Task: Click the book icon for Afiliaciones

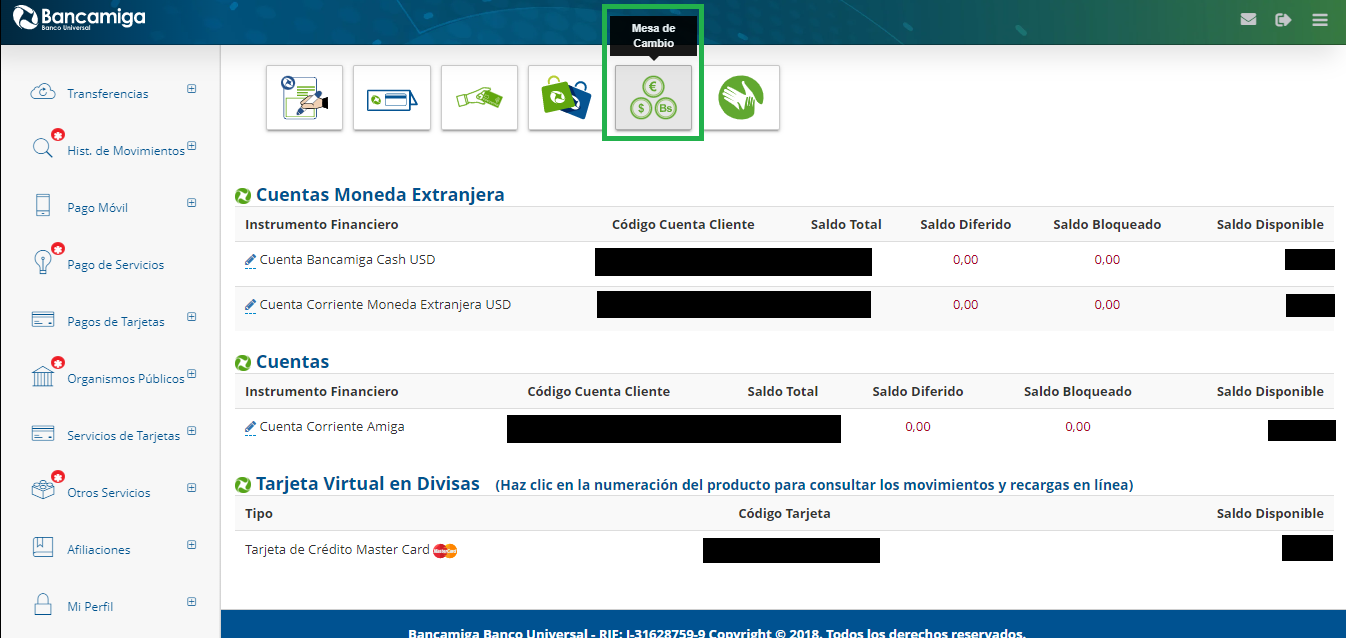Action: tap(43, 548)
